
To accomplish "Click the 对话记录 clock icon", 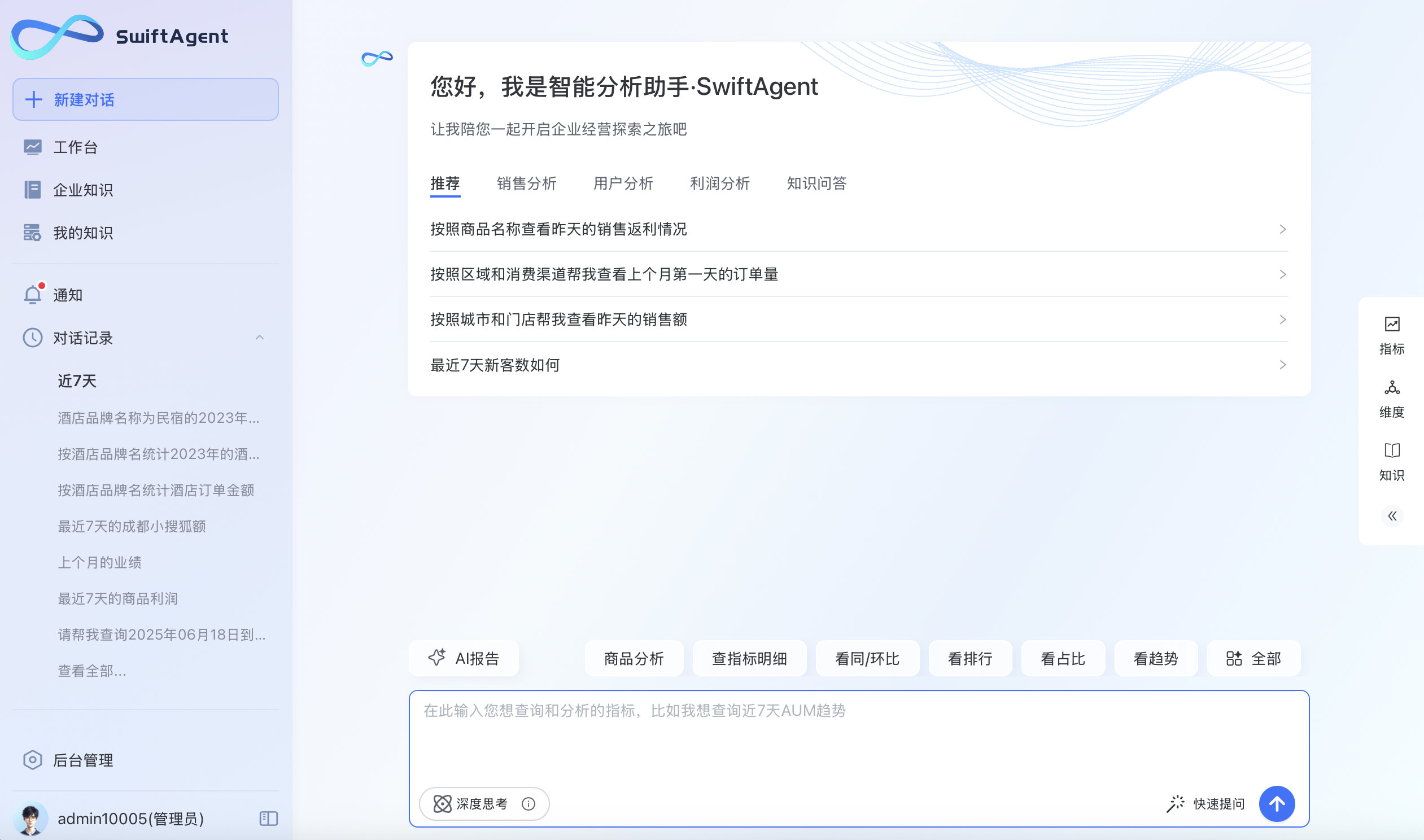I will tap(32, 338).
